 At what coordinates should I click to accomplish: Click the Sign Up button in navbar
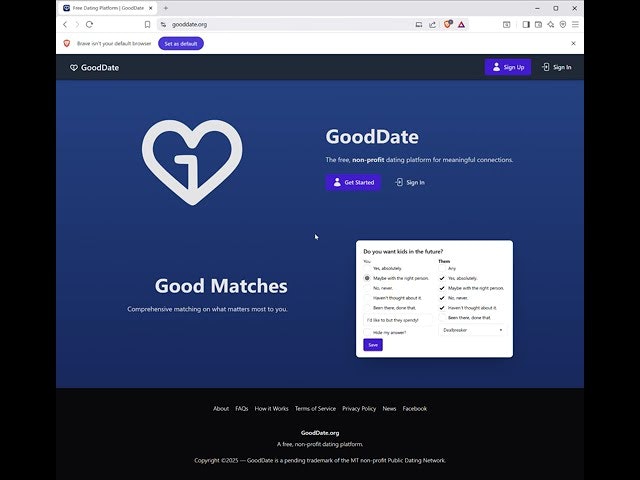pos(508,67)
